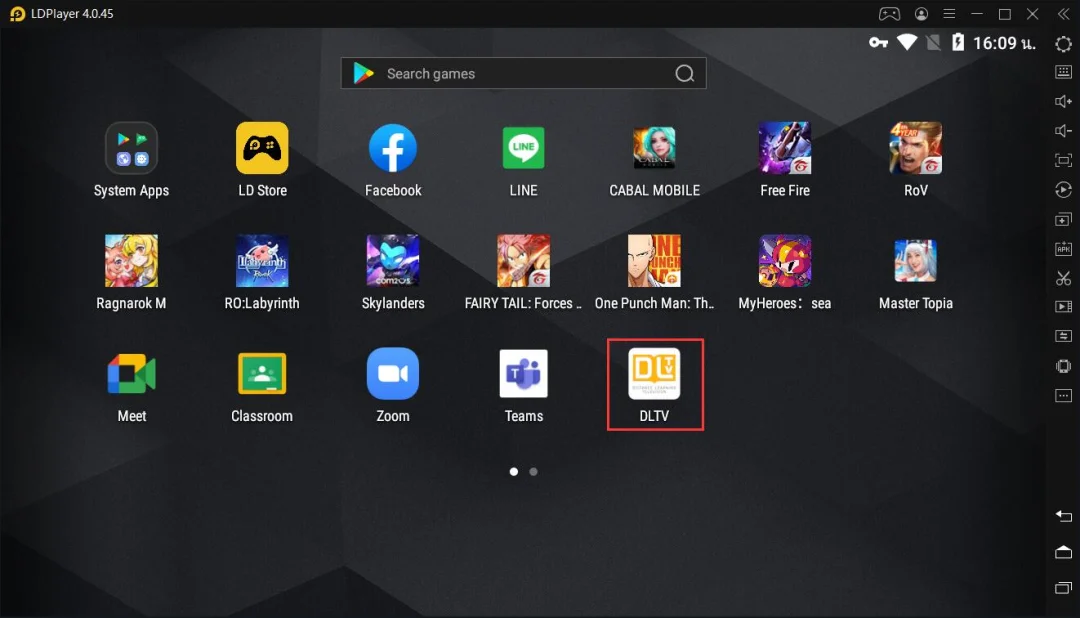The width and height of the screenshot is (1080, 618).
Task: Toggle fullscreen mode from sidebar
Action: click(1063, 161)
